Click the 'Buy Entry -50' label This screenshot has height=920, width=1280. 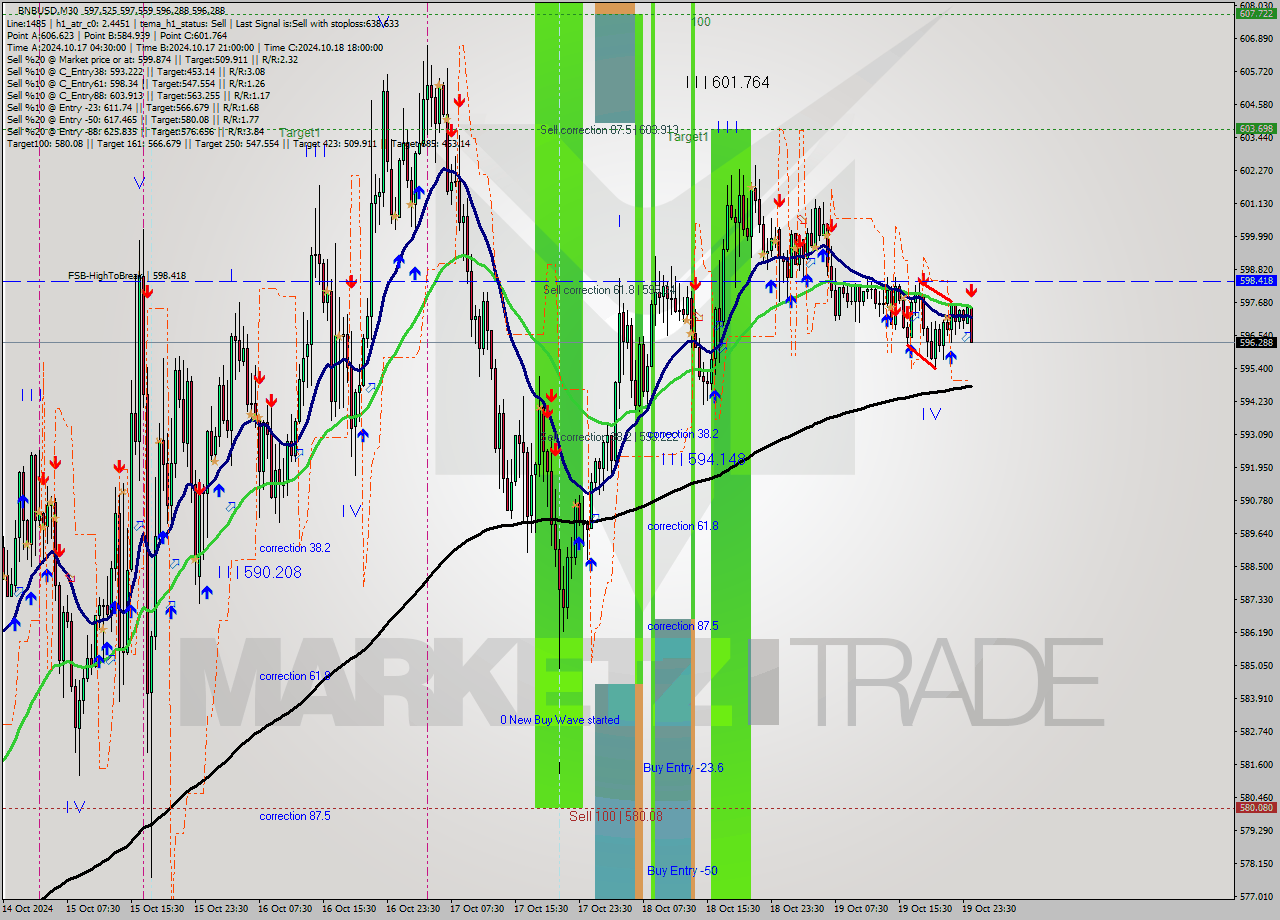682,871
